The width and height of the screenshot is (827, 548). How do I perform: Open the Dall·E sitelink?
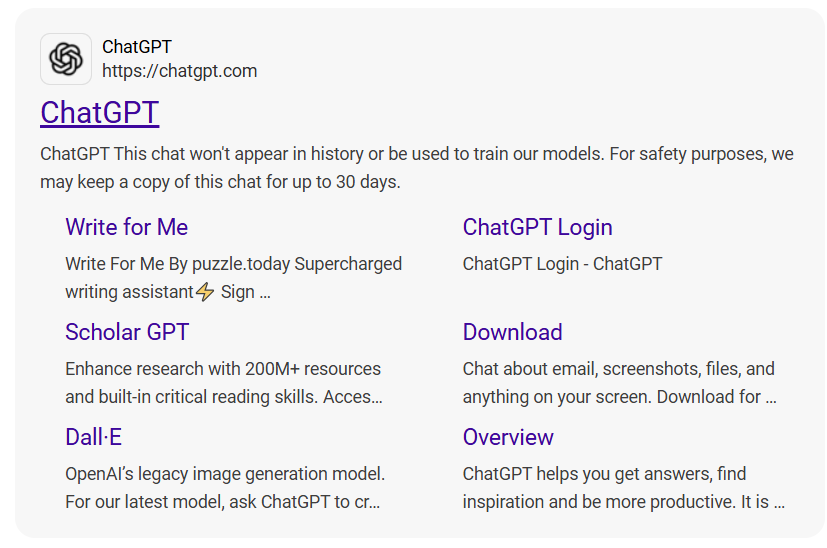tap(93, 437)
